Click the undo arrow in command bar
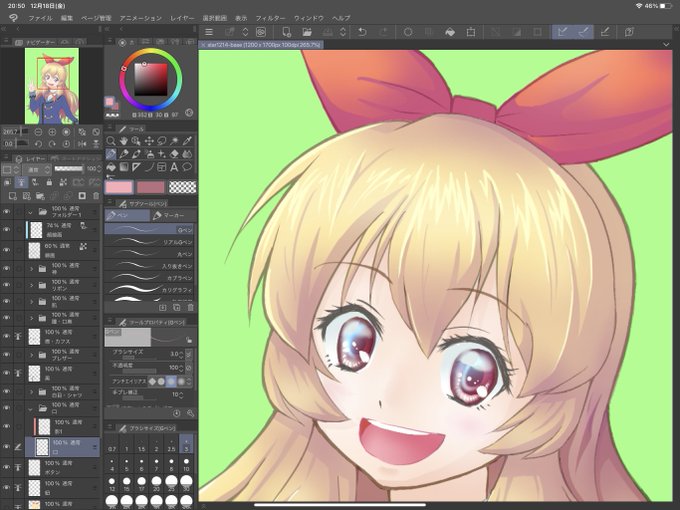Image resolution: width=680 pixels, height=510 pixels. pos(362,32)
